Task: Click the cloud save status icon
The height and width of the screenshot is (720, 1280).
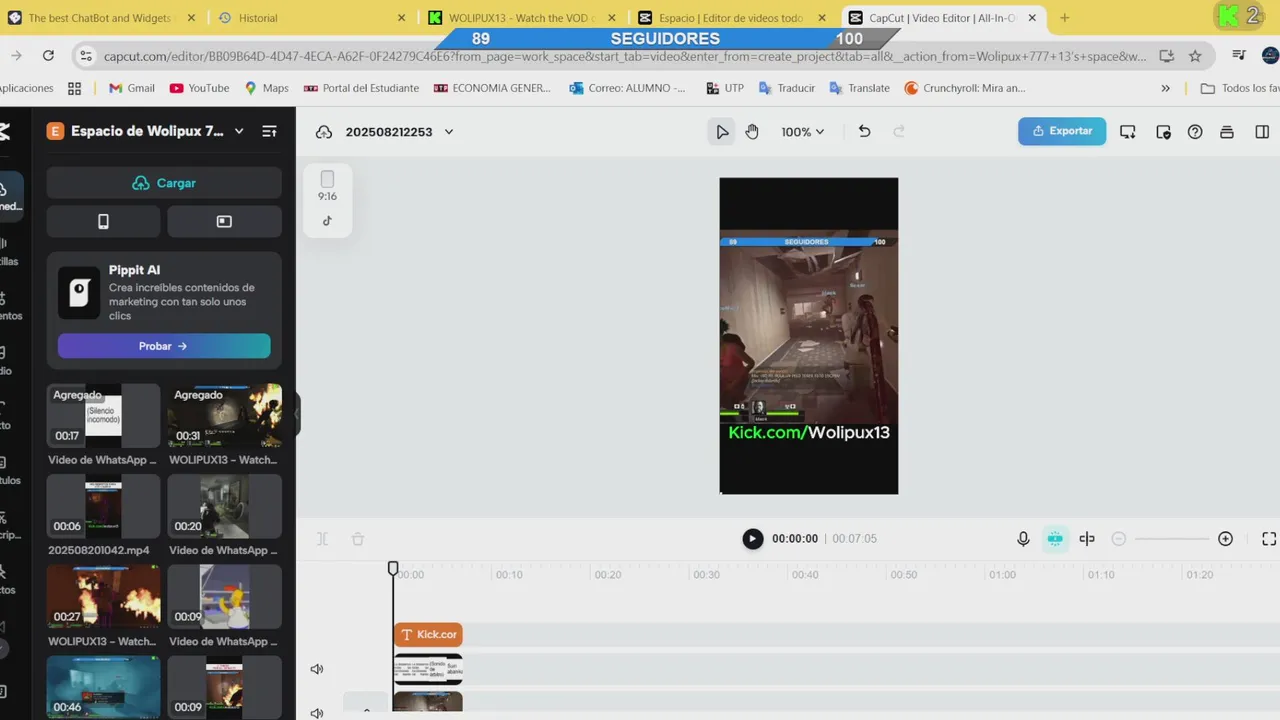Action: pos(324,132)
